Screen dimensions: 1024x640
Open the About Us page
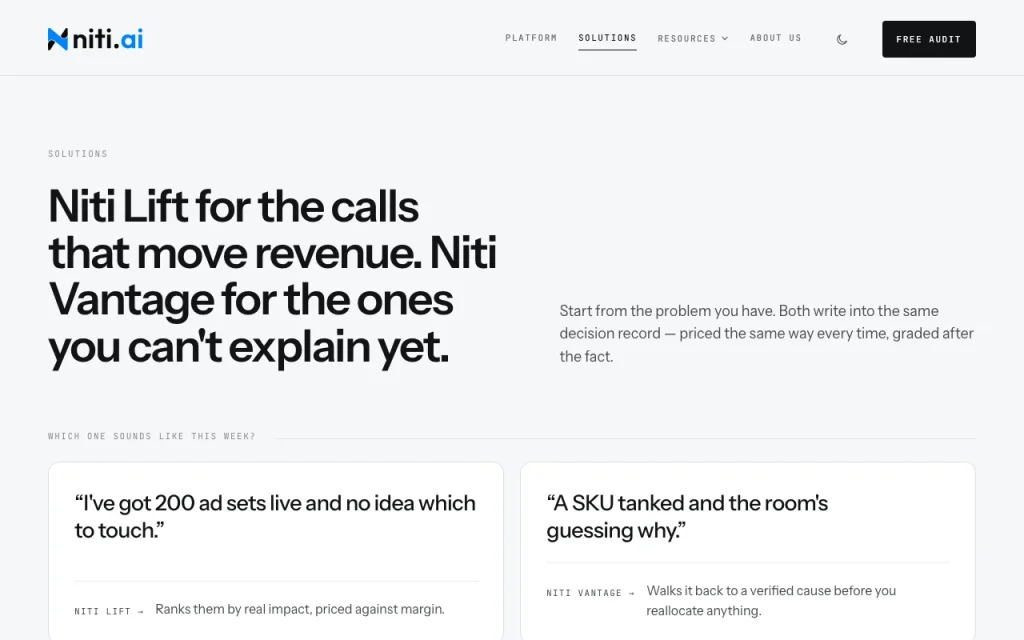click(x=775, y=38)
